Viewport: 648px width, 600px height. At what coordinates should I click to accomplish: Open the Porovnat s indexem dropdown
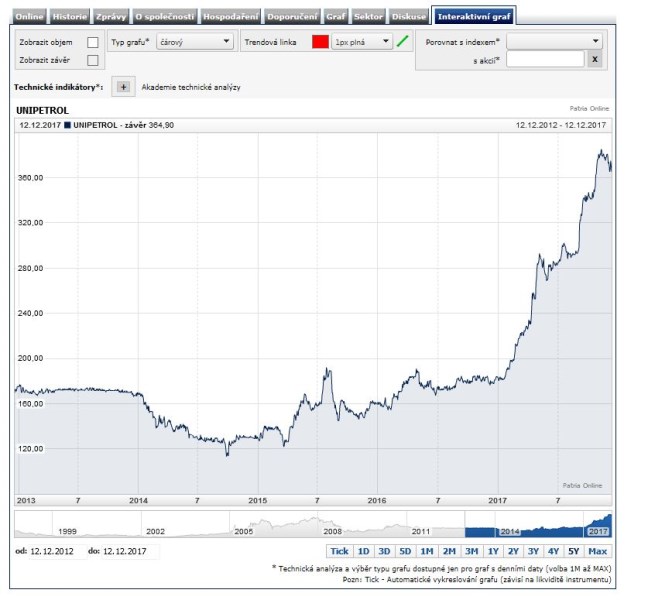554,41
